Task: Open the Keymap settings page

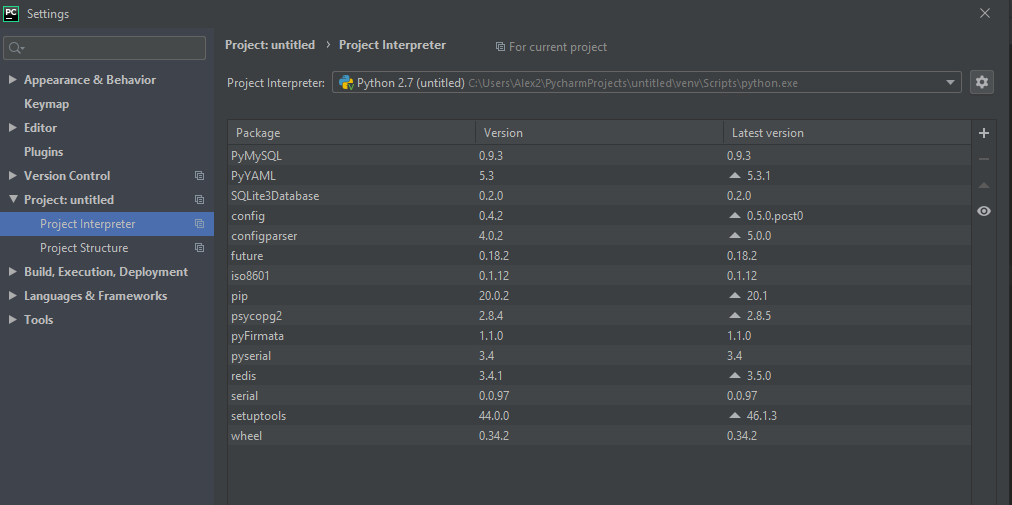Action: [x=46, y=104]
